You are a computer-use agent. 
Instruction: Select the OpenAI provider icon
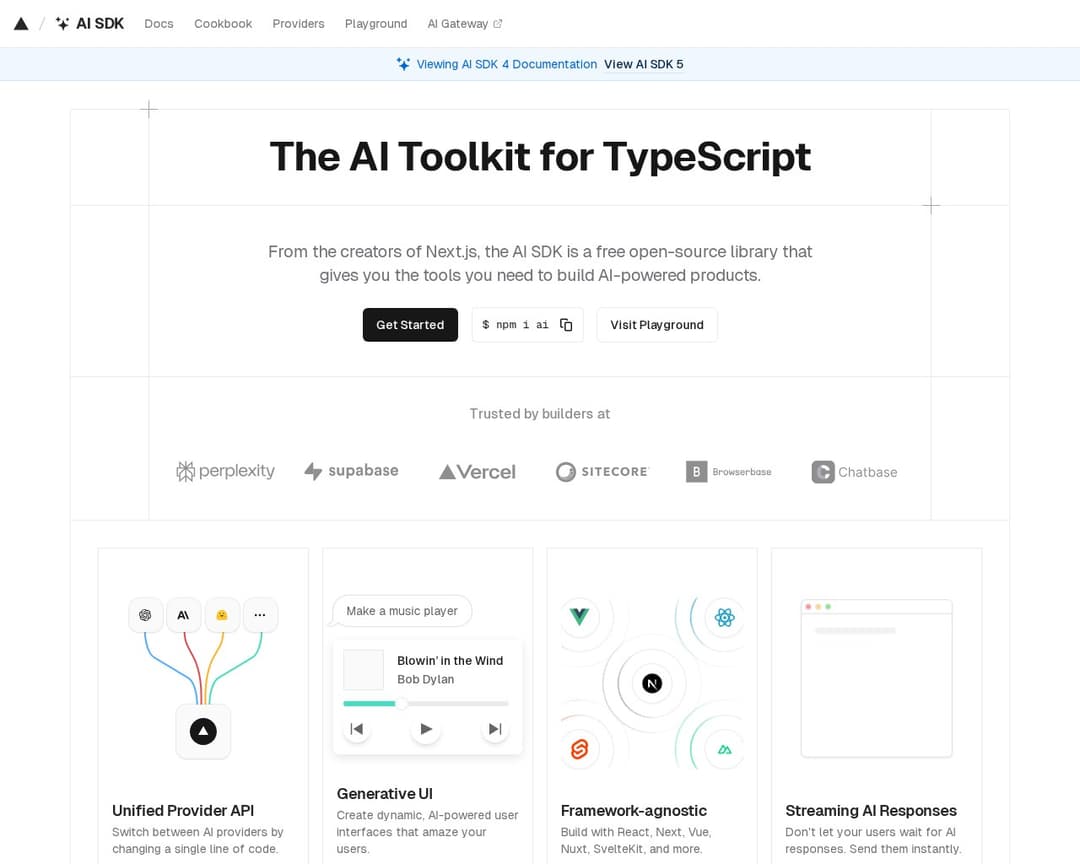point(146,615)
